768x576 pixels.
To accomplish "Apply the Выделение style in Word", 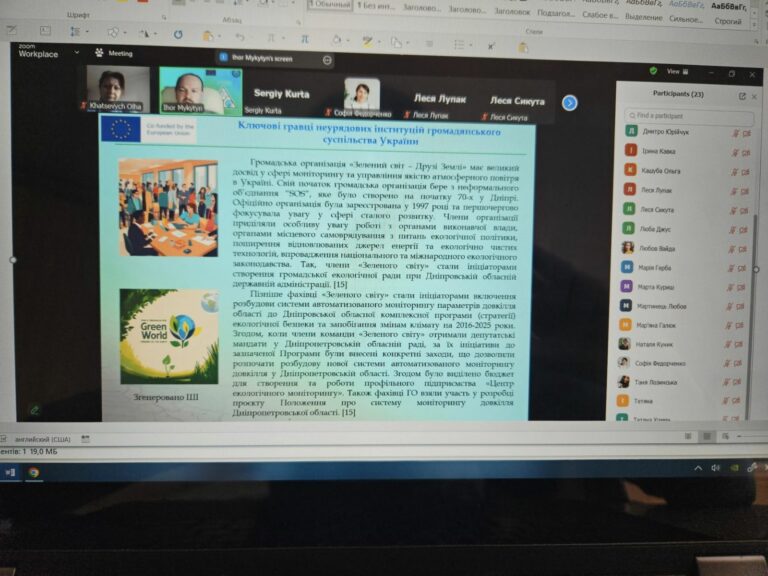I will [x=644, y=17].
